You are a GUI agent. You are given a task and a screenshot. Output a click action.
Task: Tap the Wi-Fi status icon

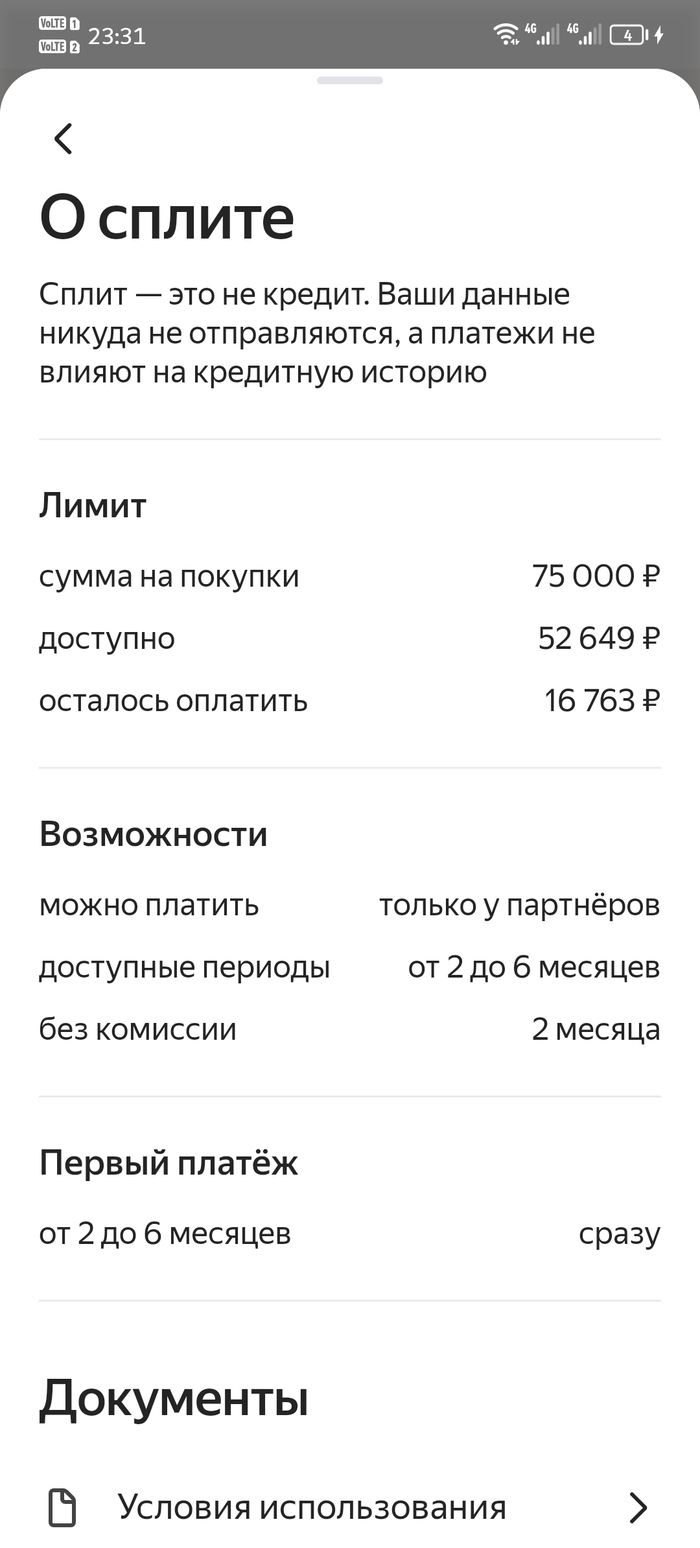pyautogui.click(x=507, y=35)
